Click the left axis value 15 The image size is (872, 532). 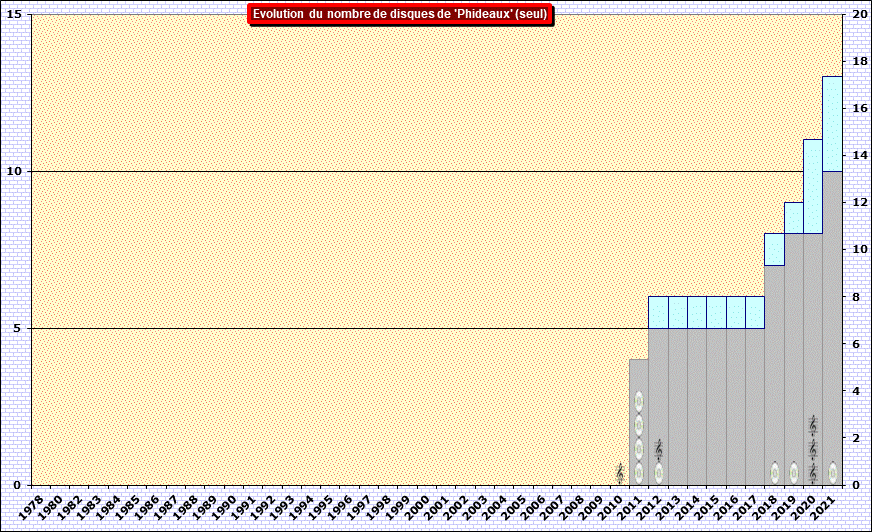16,14
